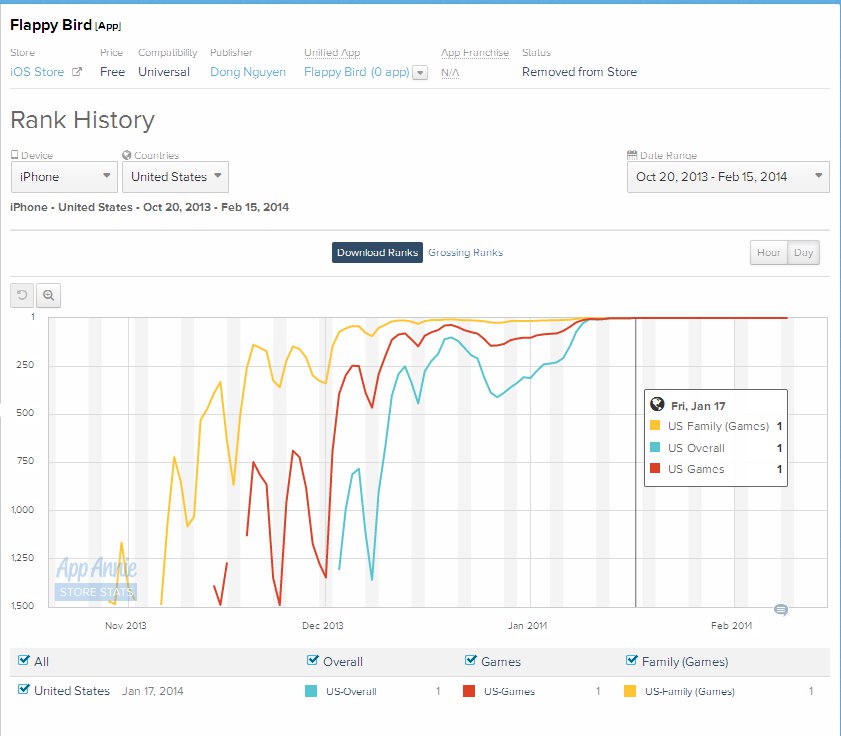Click the comment bubble icon on chart
Viewport: 841px width, 736px height.
point(781,610)
